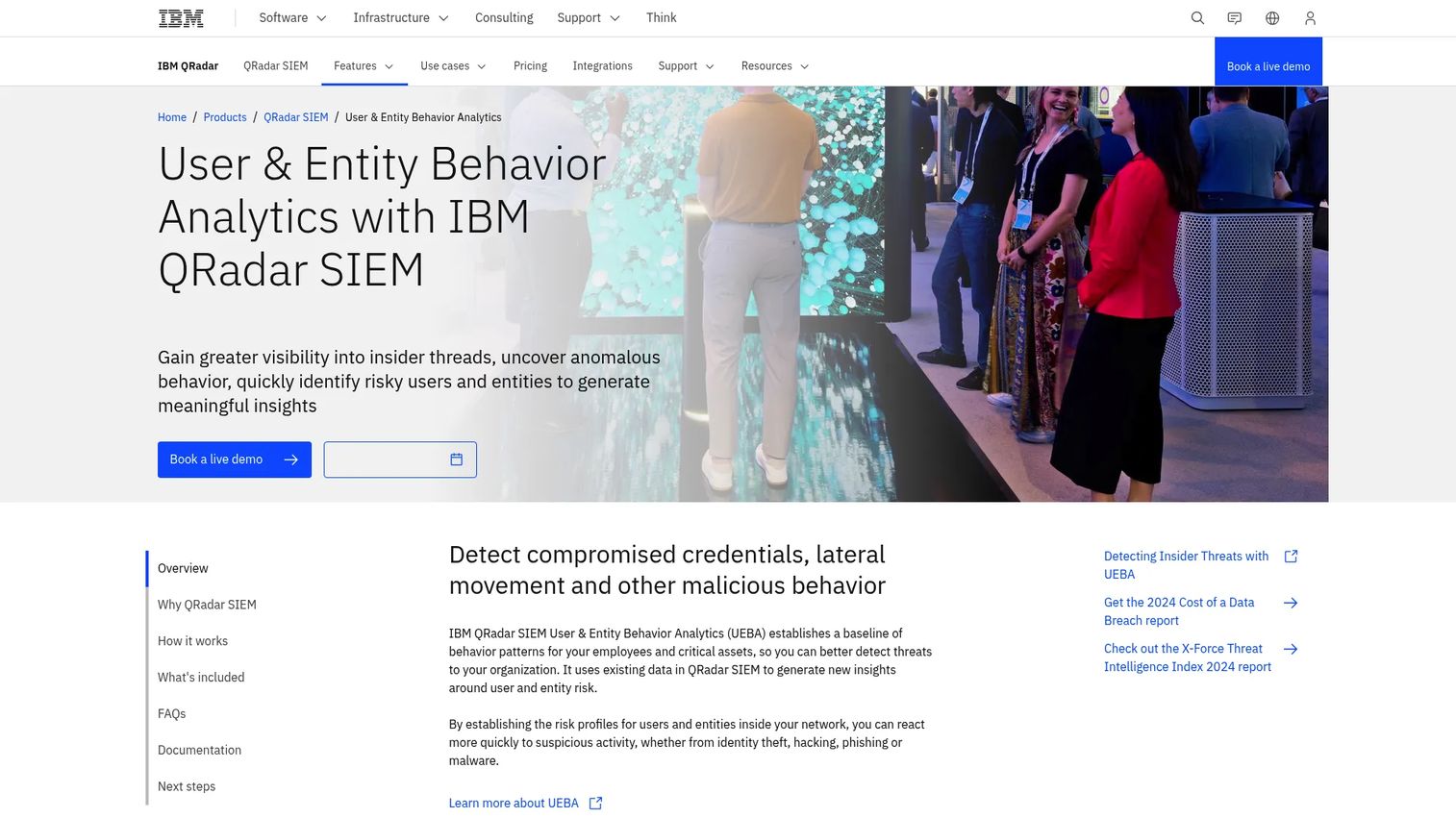
Task: Open the user profile icon
Action: point(1310,17)
